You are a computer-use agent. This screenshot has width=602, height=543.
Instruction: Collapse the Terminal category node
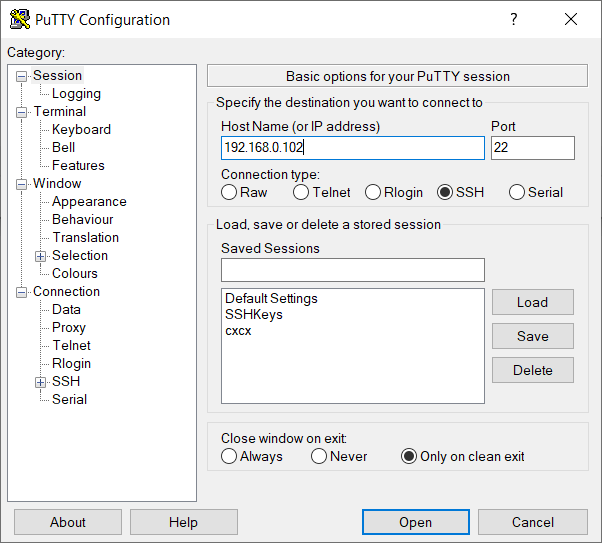[x=22, y=112]
